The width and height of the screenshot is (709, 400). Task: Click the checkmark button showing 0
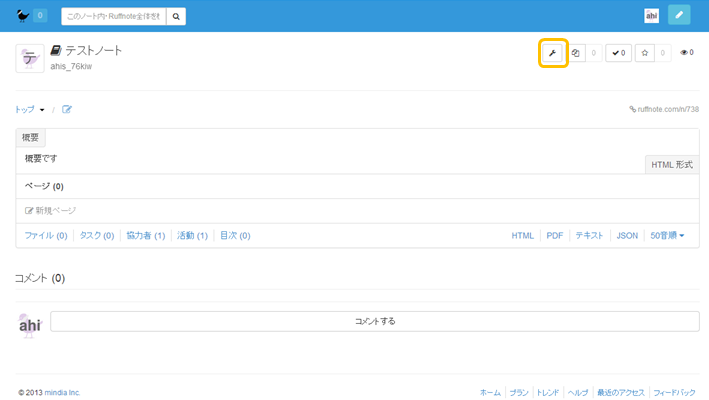(618, 53)
